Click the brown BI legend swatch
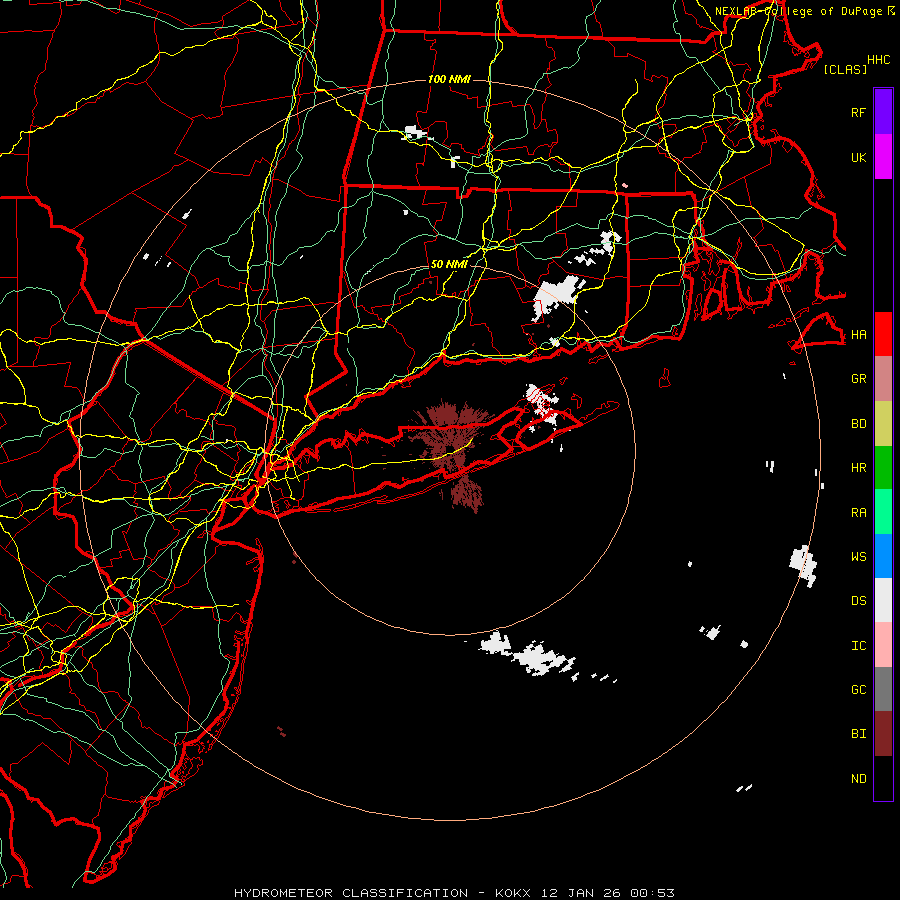Viewport: 900px width, 900px height. 883,734
